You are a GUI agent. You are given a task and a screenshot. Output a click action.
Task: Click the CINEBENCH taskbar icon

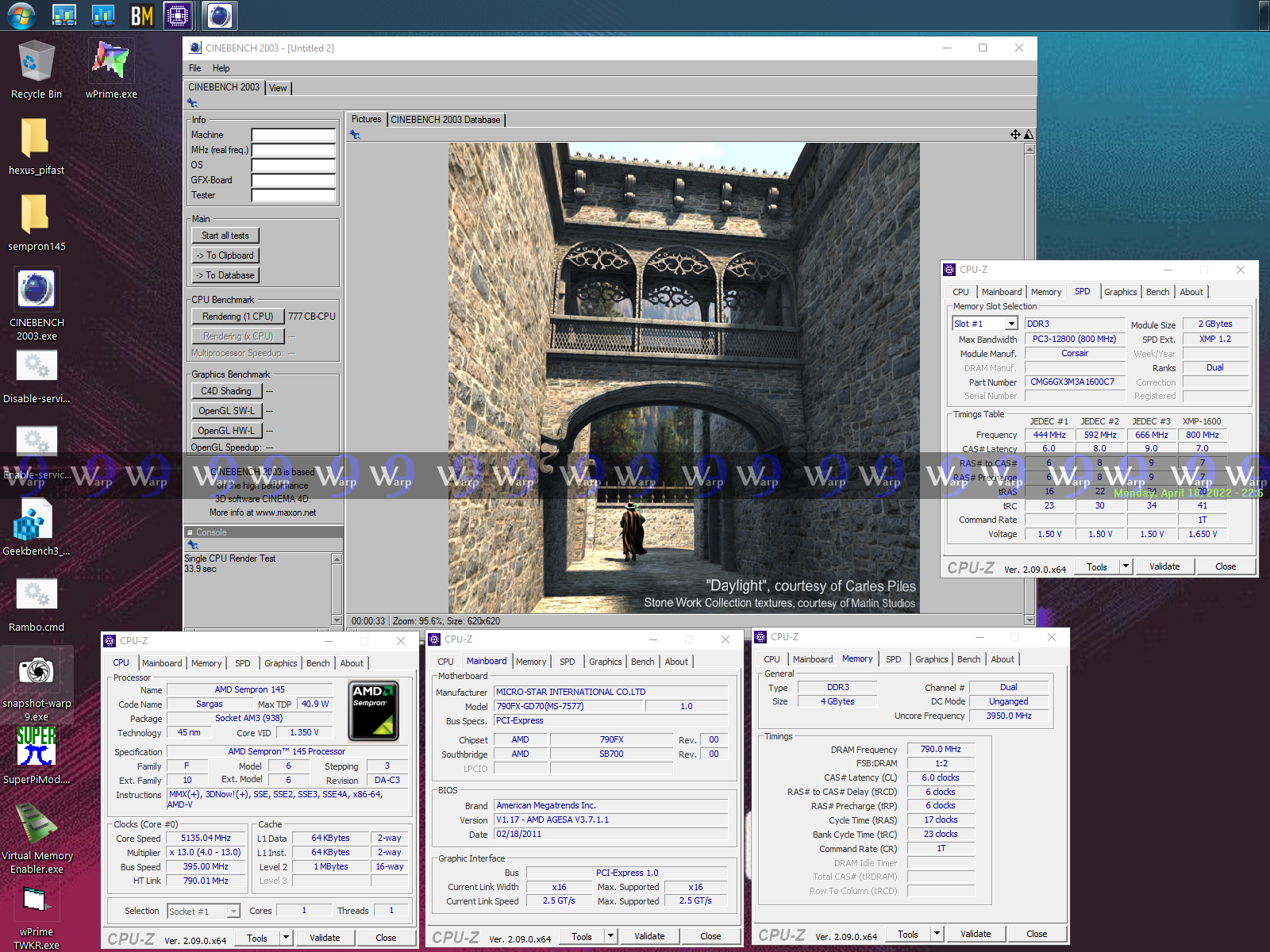220,15
